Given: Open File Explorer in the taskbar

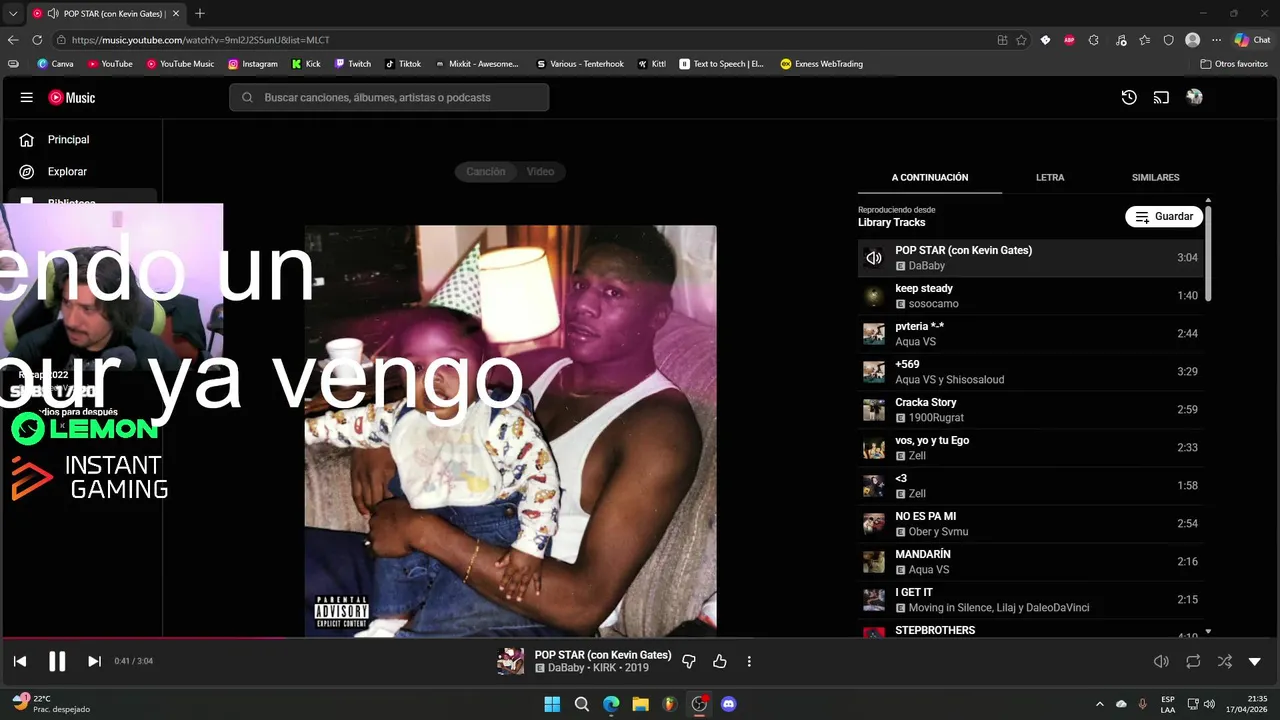Looking at the screenshot, I should pos(640,704).
